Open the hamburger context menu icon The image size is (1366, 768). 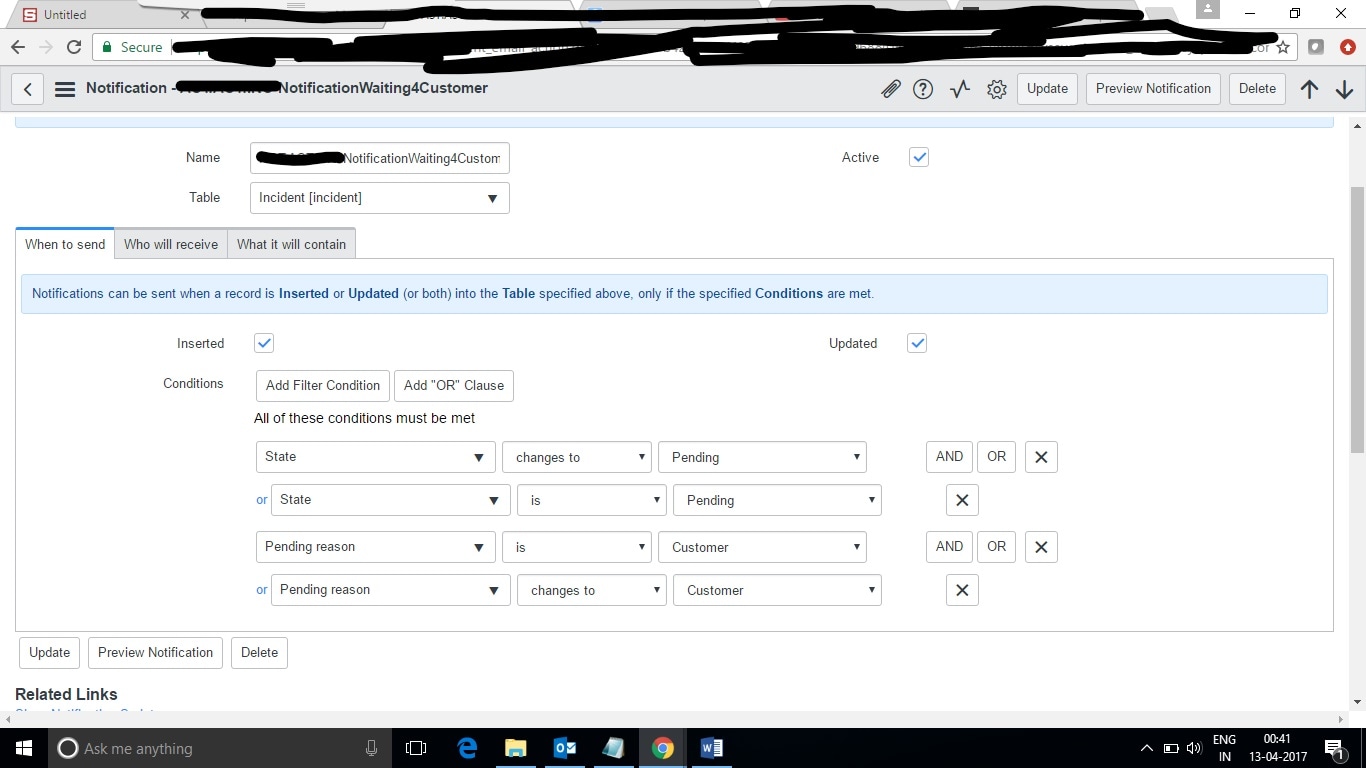65,89
